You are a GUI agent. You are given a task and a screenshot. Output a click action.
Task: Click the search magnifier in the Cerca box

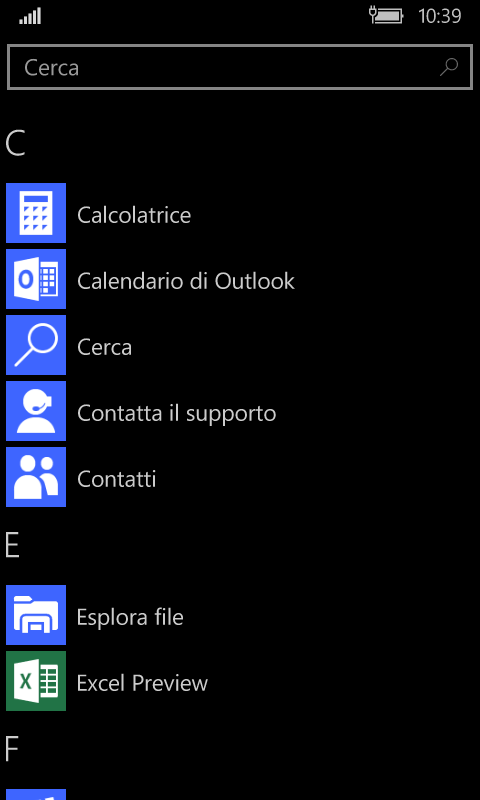pos(449,67)
